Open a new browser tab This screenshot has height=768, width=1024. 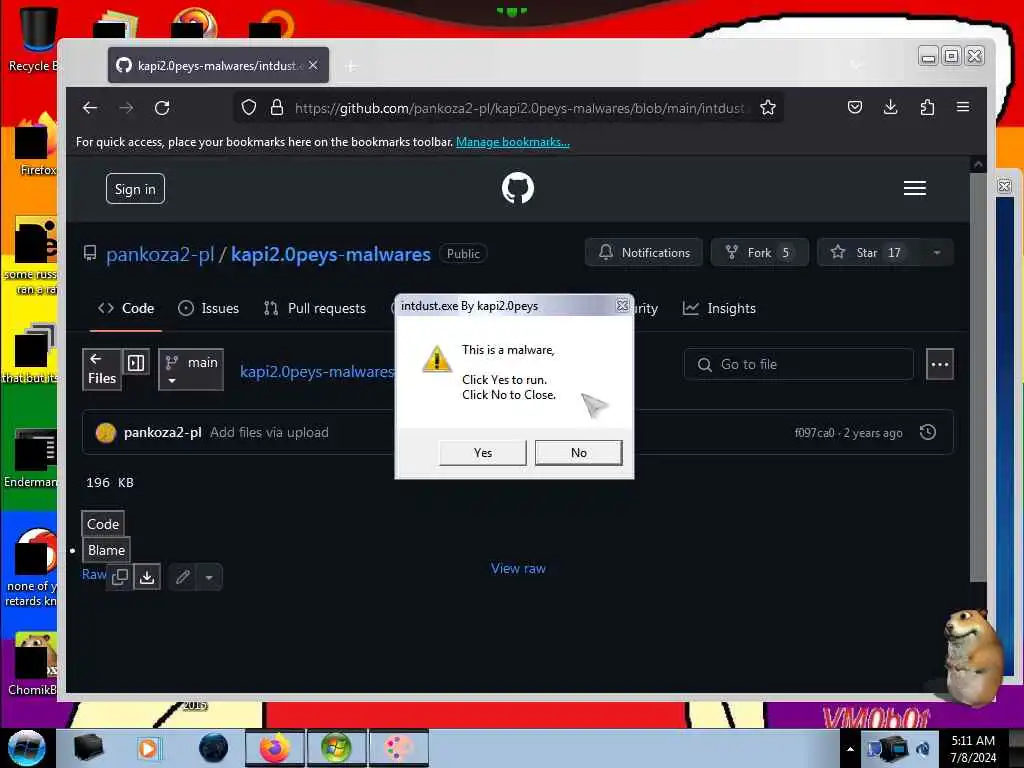coord(351,66)
